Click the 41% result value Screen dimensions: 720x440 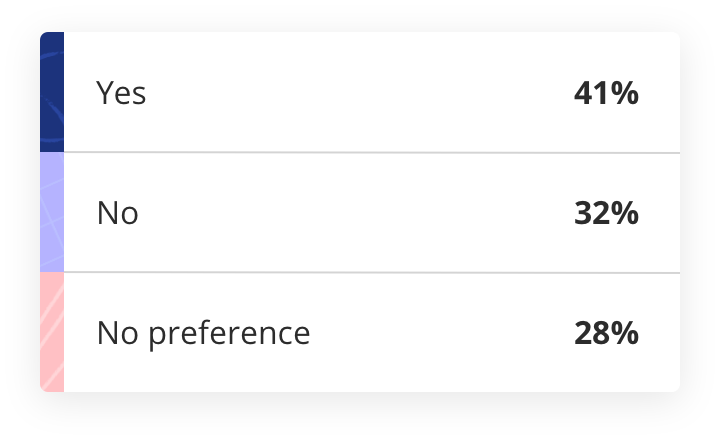tap(606, 93)
